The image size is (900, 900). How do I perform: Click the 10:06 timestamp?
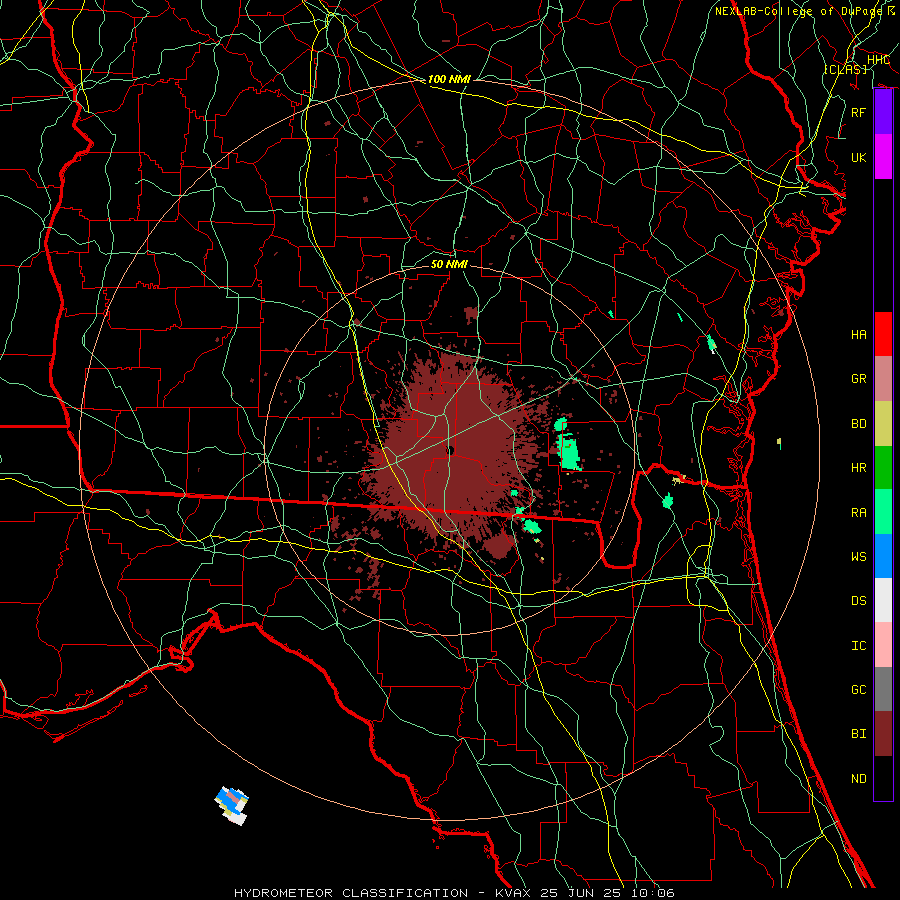pos(653,893)
